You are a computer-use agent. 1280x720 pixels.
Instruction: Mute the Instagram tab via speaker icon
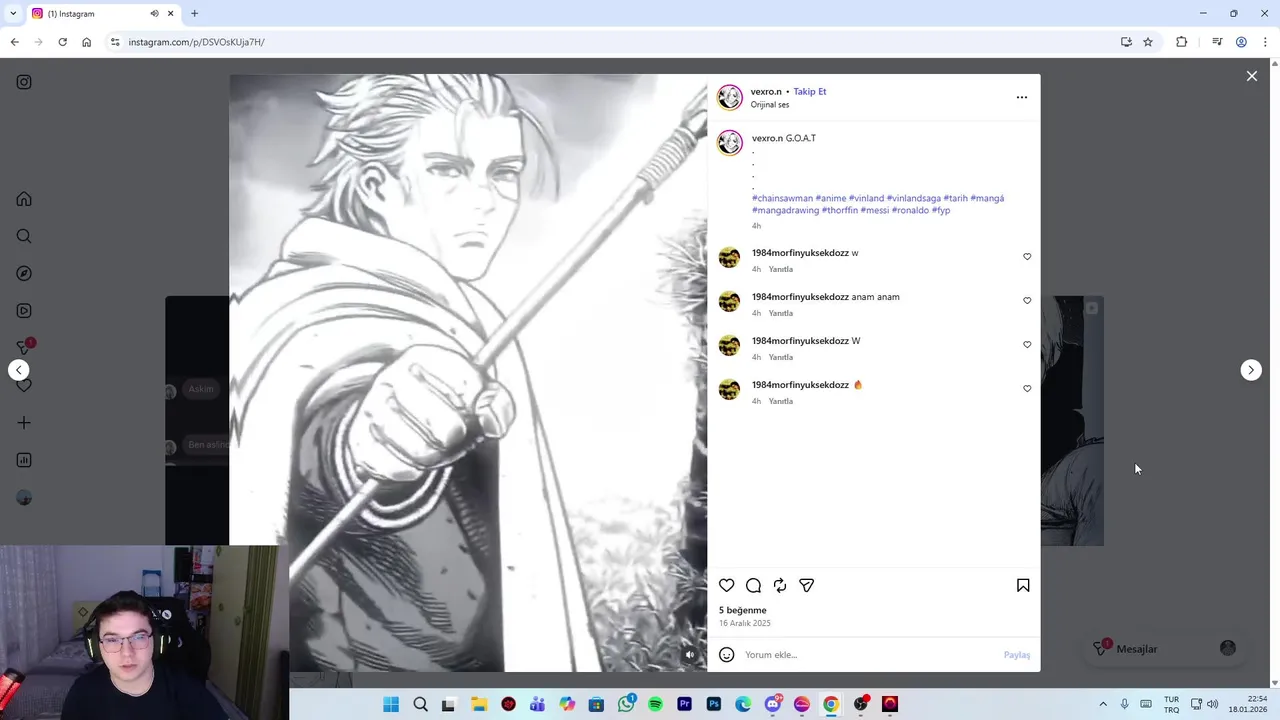point(154,13)
